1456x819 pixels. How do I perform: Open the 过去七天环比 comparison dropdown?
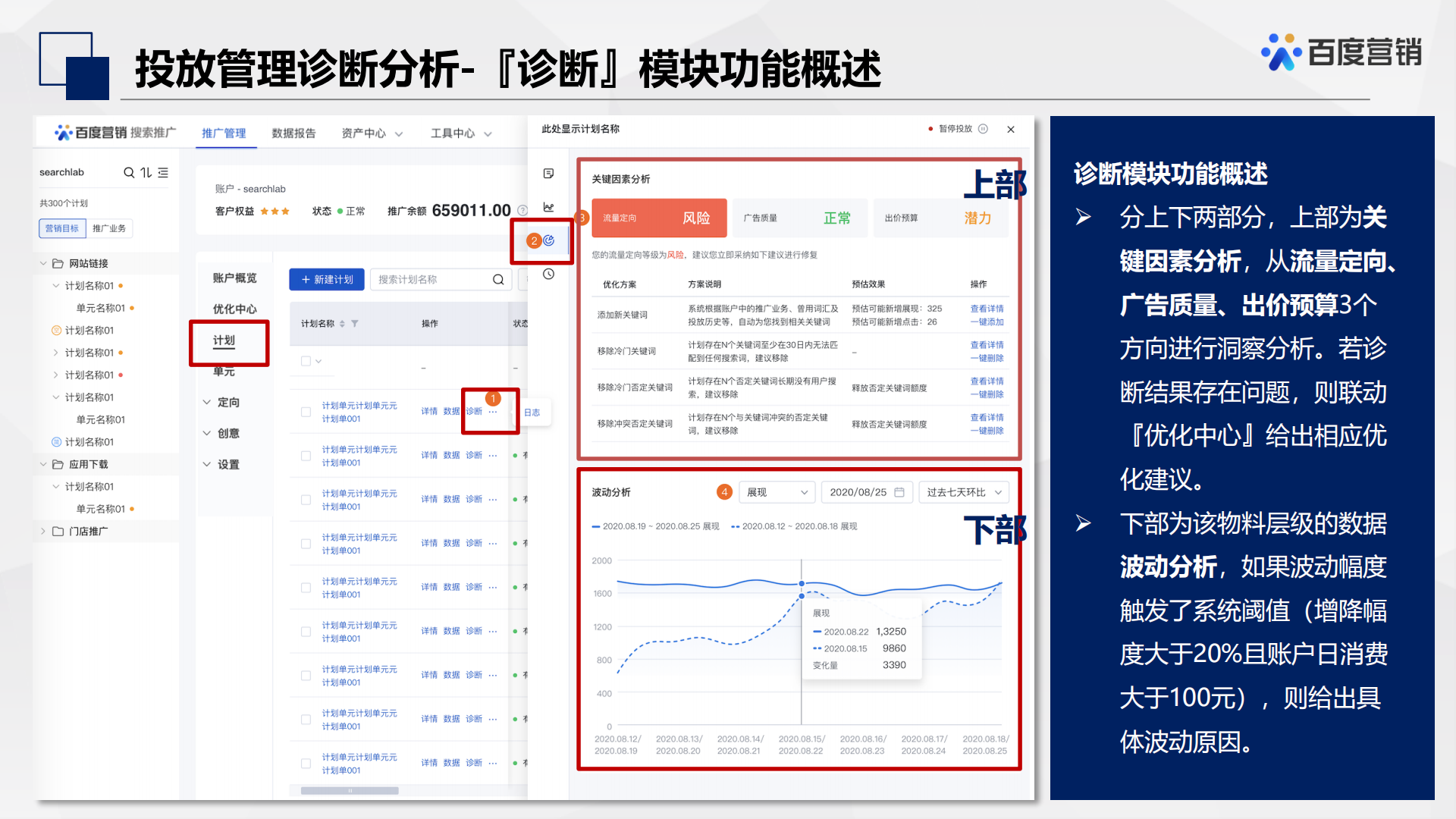(x=963, y=492)
